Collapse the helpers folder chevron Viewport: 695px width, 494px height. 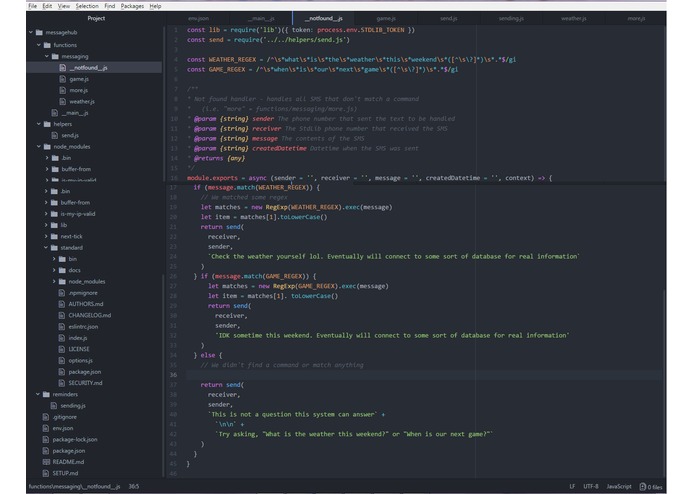point(39,124)
